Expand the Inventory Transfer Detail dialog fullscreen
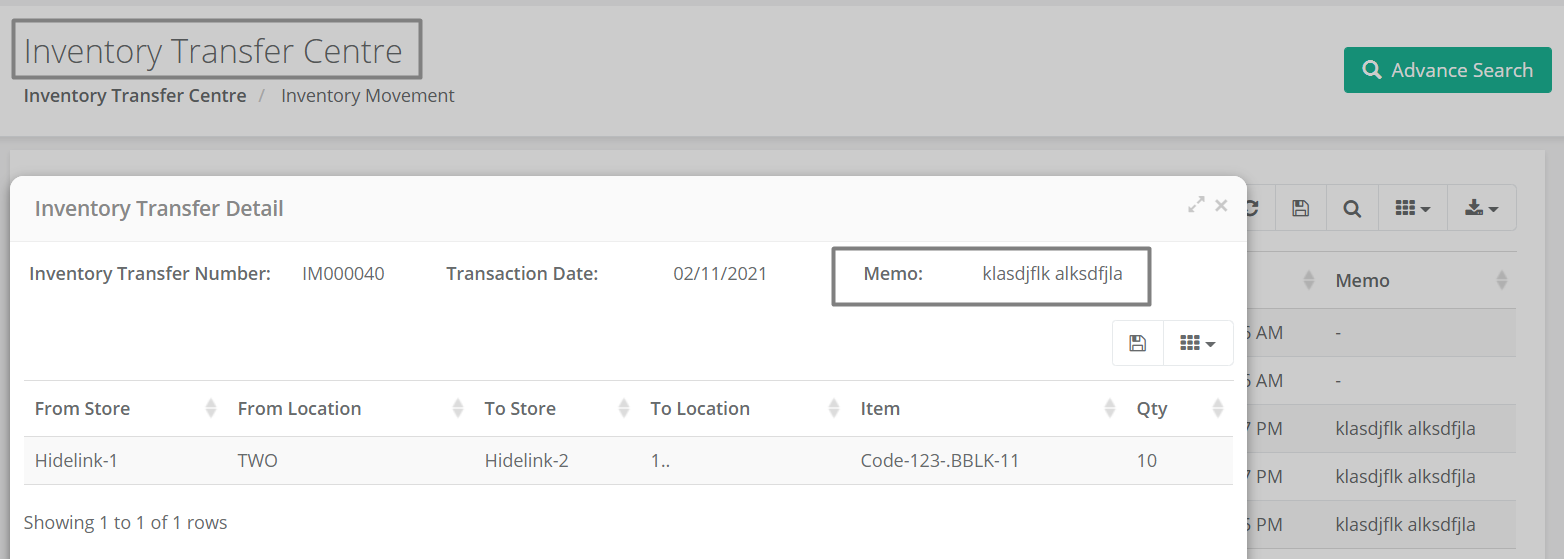1564x559 pixels. (1196, 205)
